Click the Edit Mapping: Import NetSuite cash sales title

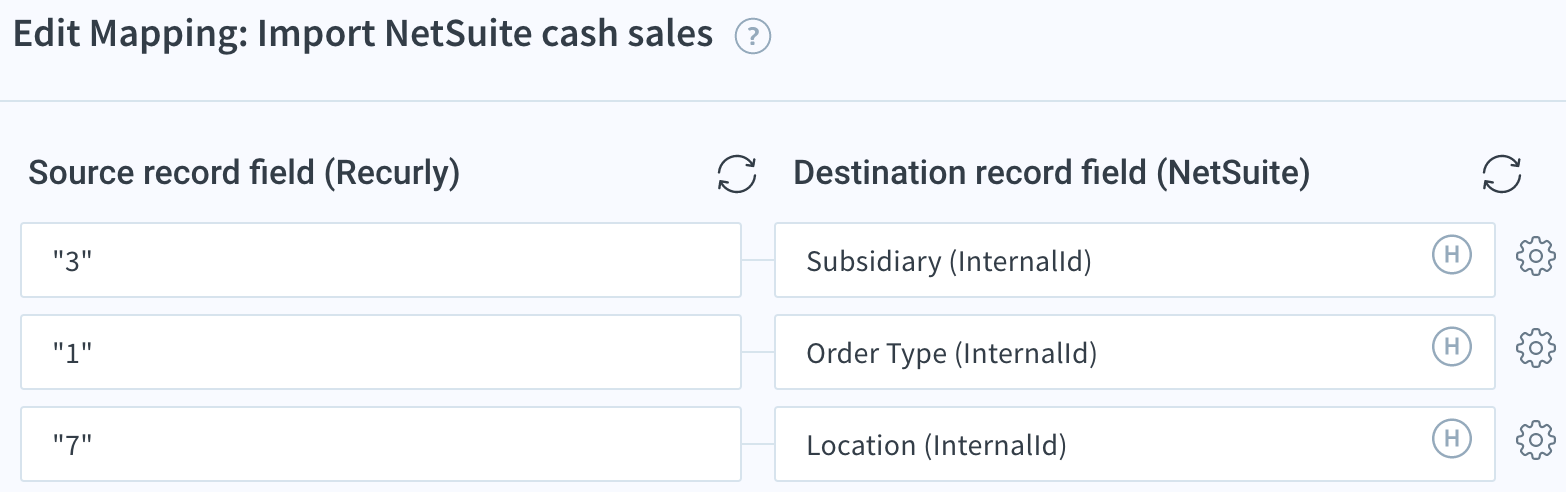363,36
